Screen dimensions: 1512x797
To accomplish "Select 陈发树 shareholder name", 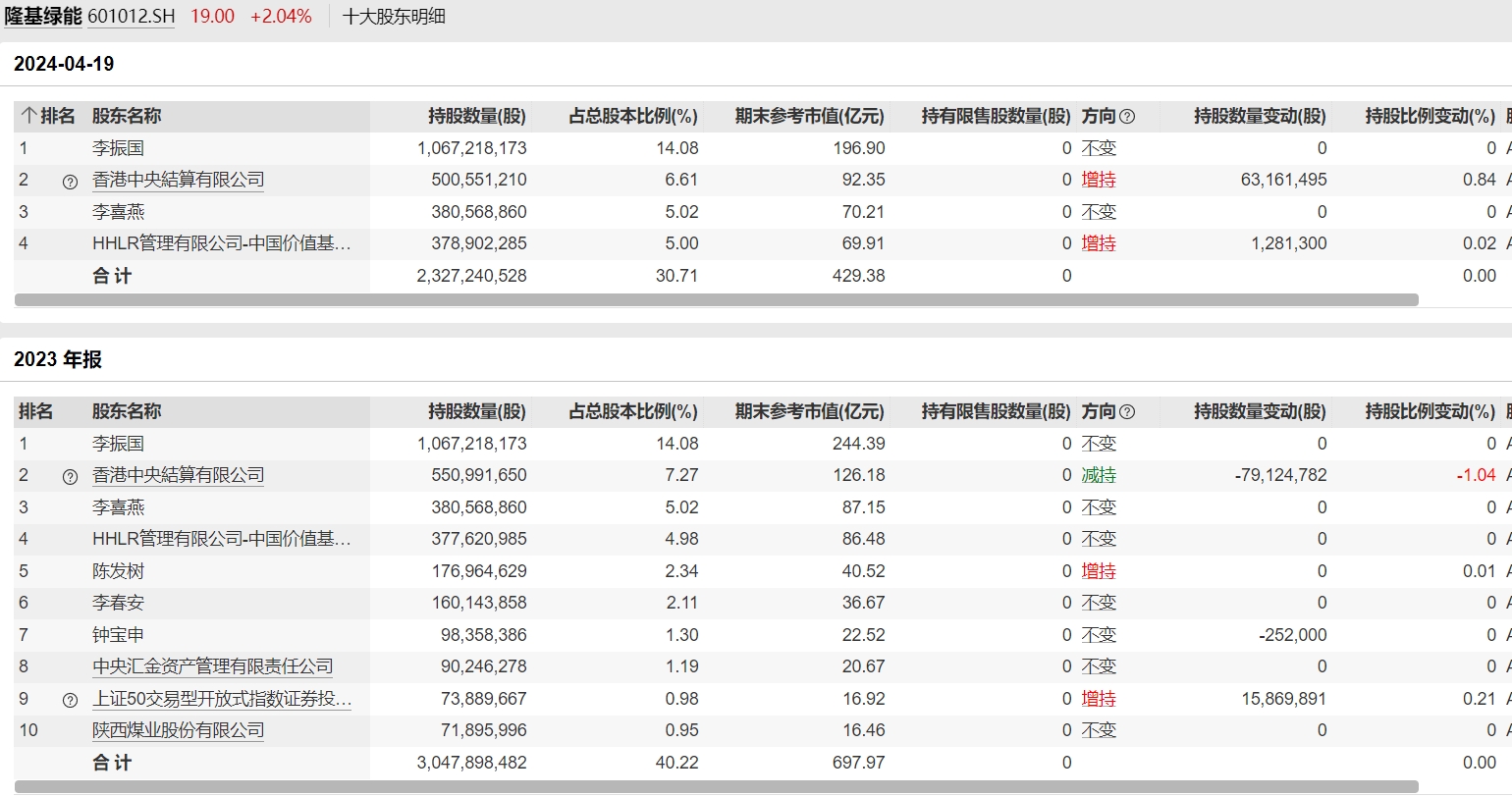I will point(118,571).
